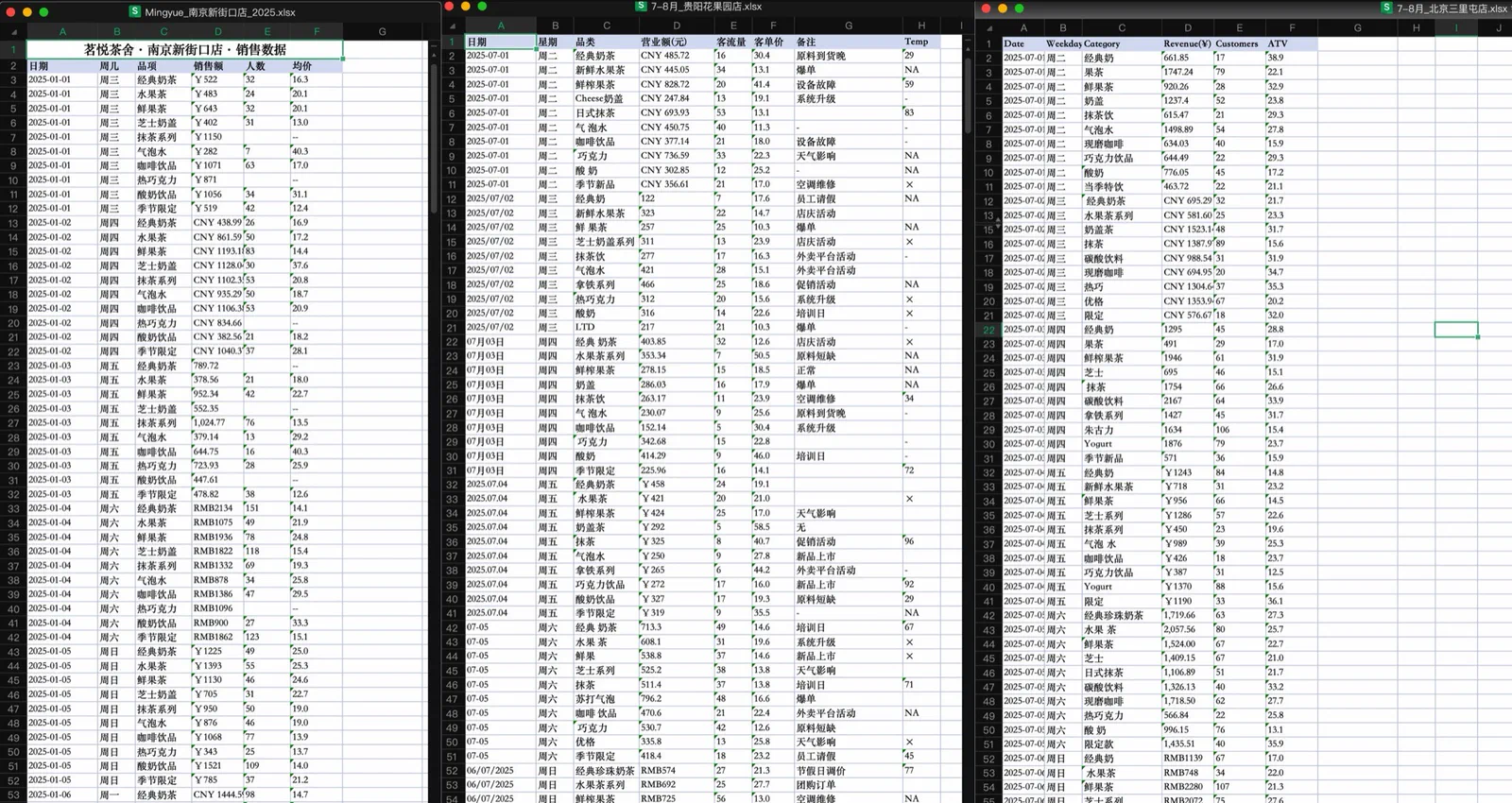The width and height of the screenshot is (1512, 803).
Task: Click the 周几 header cell
Action: (x=116, y=66)
